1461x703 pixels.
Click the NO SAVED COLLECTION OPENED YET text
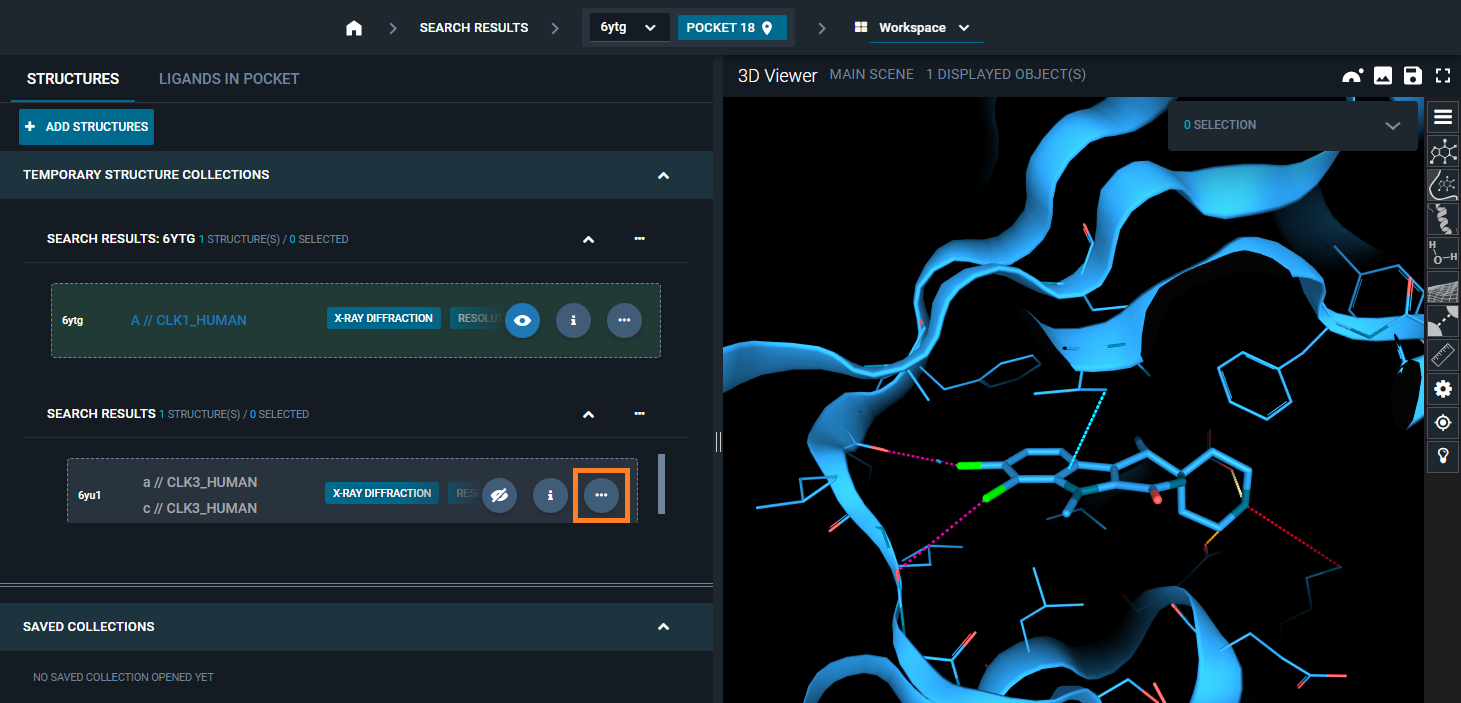click(124, 678)
